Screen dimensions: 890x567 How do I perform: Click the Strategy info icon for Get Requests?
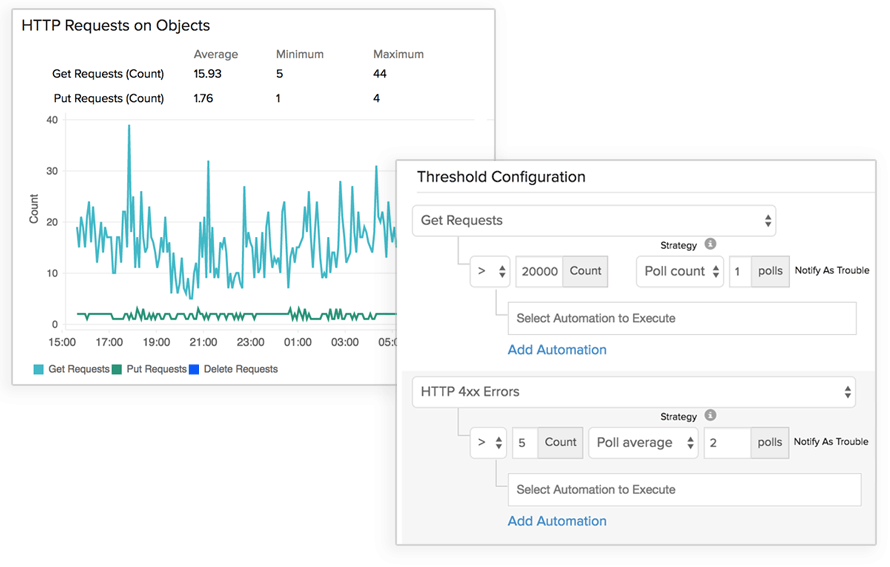(710, 244)
